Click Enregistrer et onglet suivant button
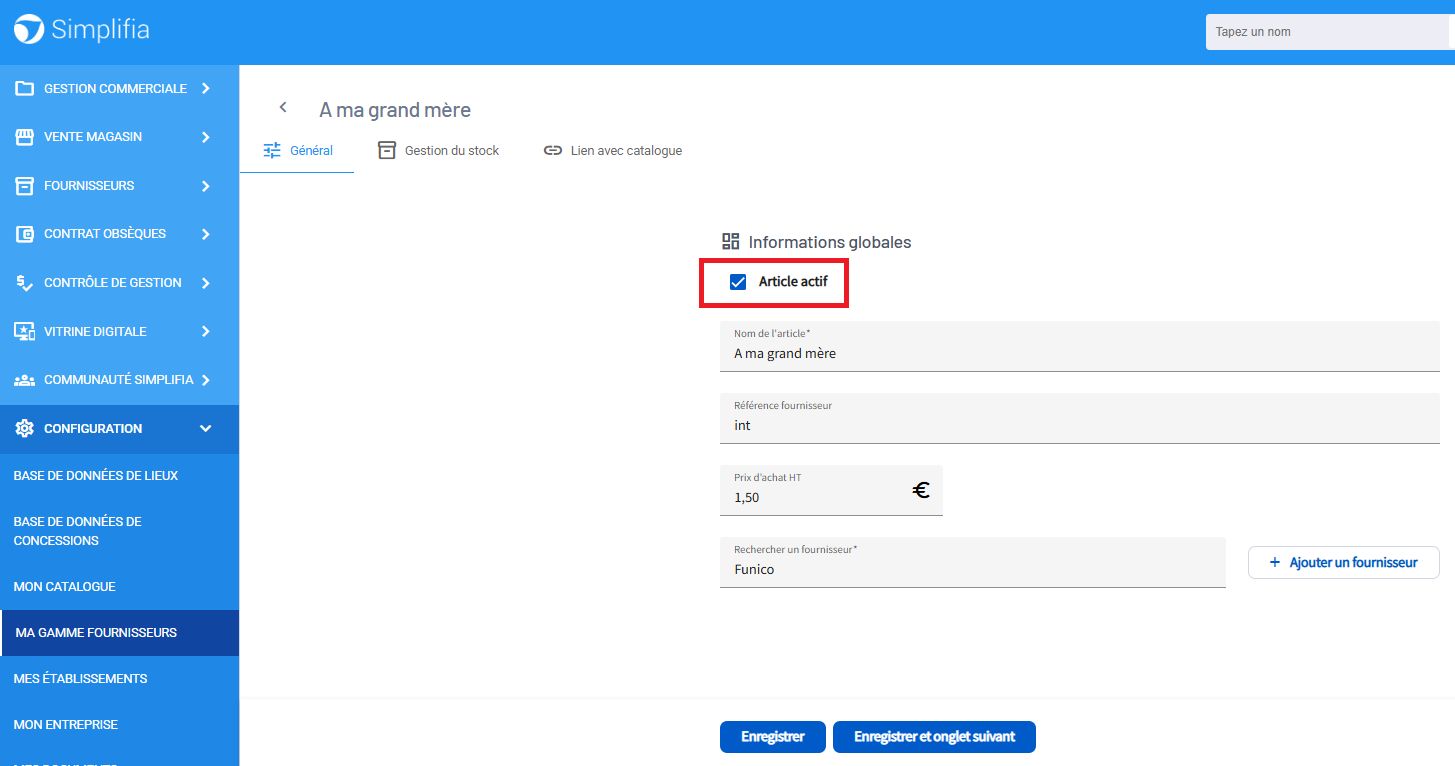The image size is (1455, 766). pos(934,737)
